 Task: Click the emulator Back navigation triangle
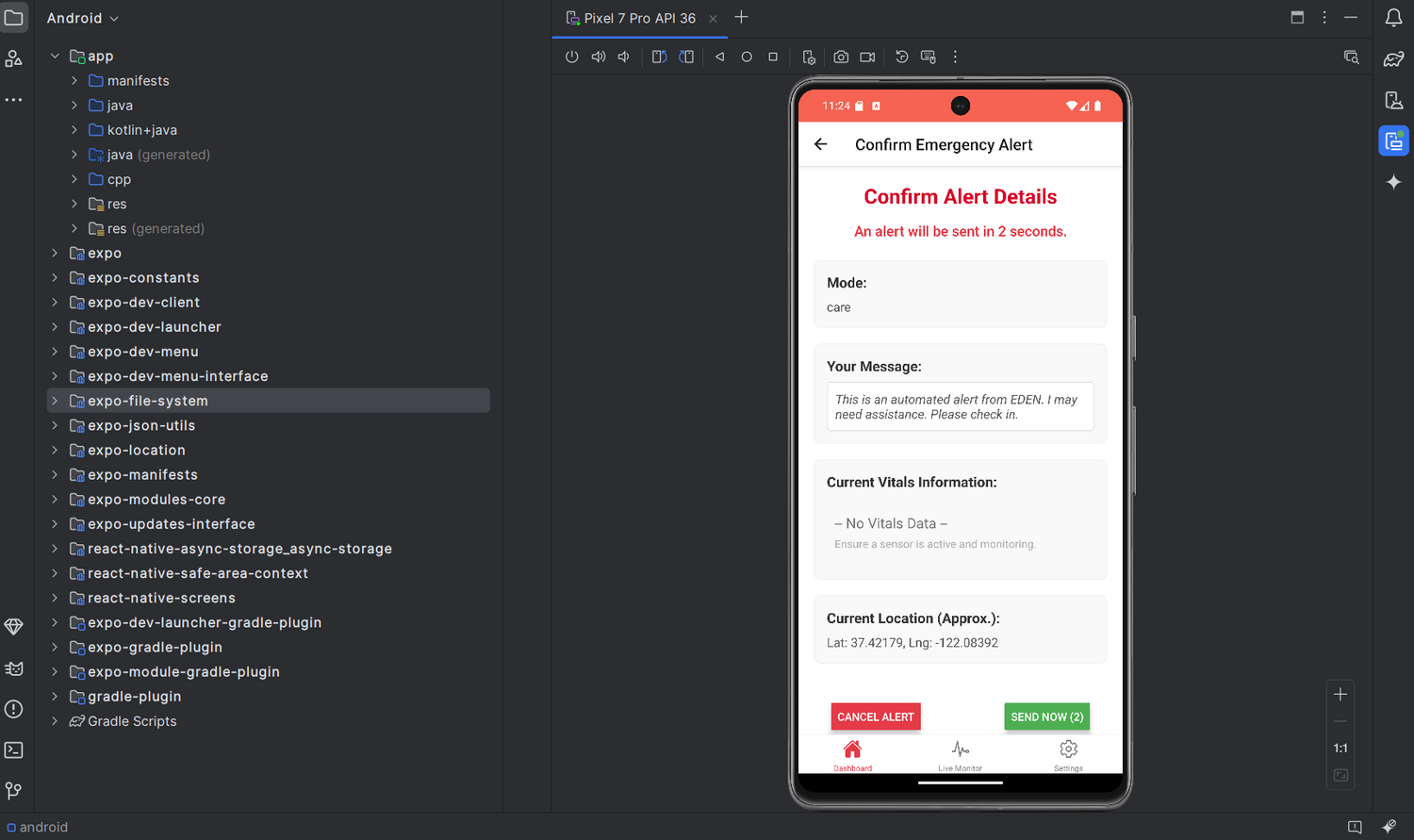tap(720, 57)
